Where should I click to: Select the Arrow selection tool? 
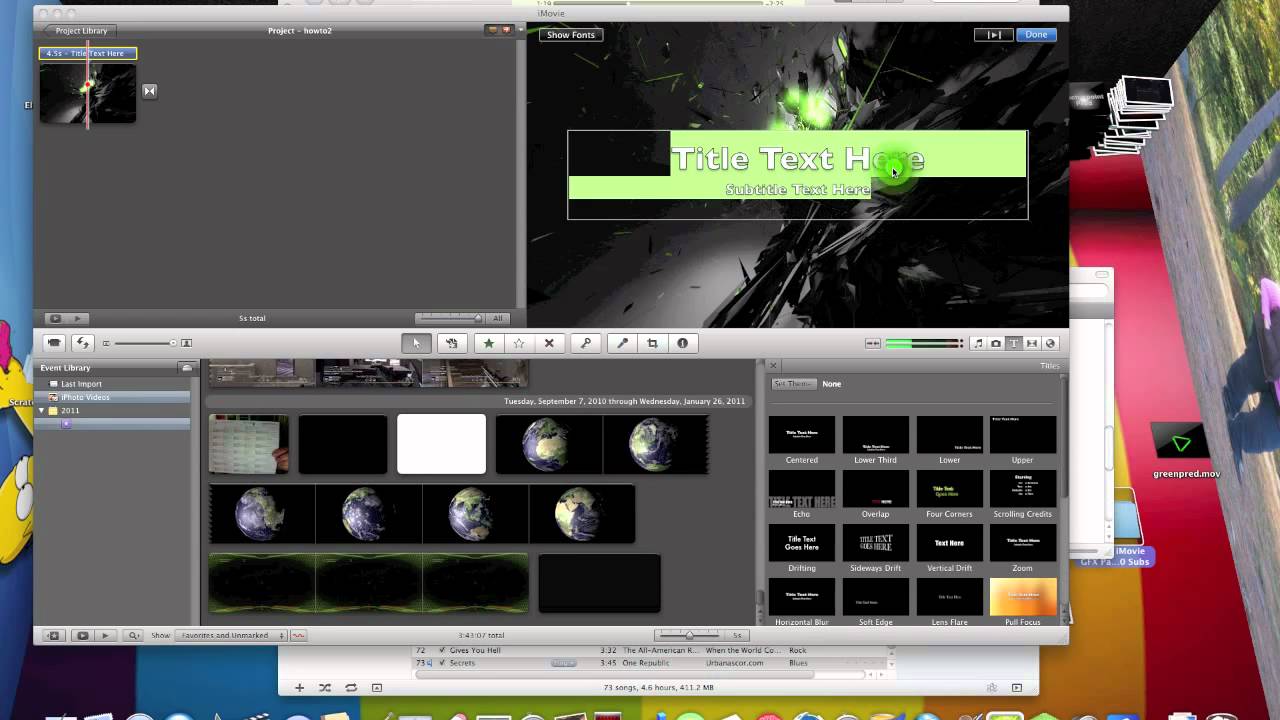click(416, 343)
